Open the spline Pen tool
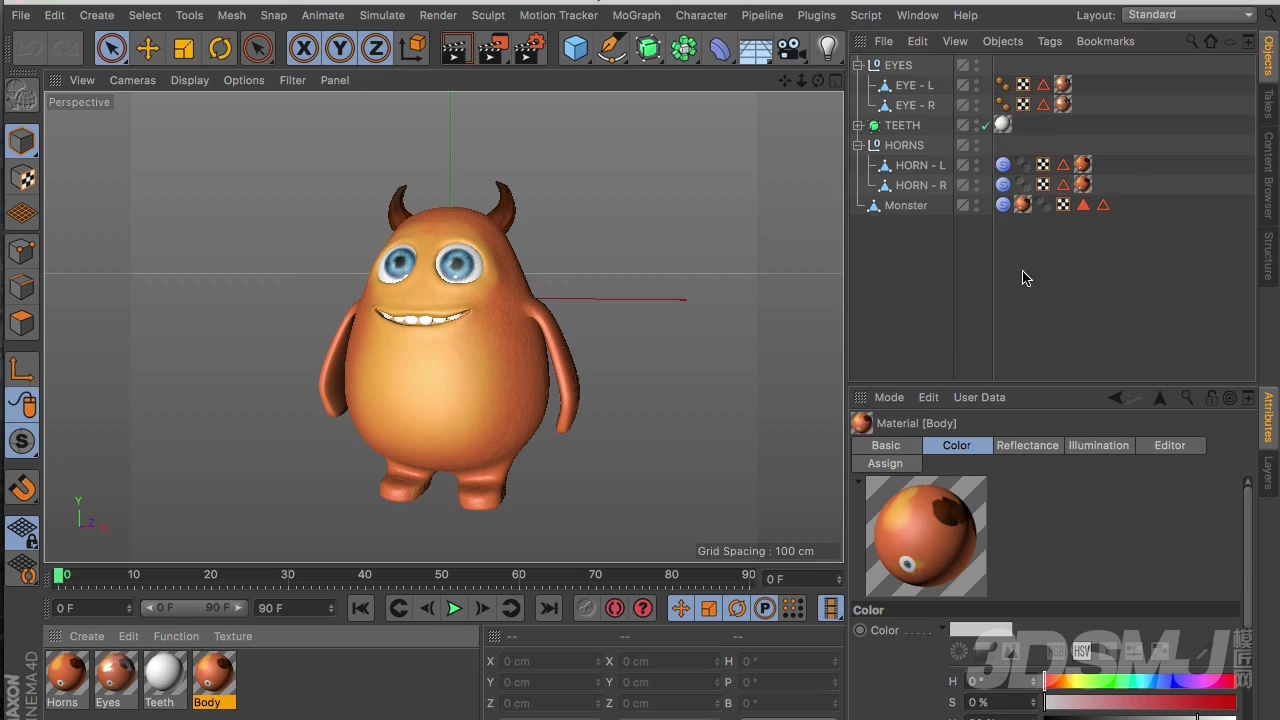Screen dimensions: 1280x720 pyautogui.click(x=611, y=48)
